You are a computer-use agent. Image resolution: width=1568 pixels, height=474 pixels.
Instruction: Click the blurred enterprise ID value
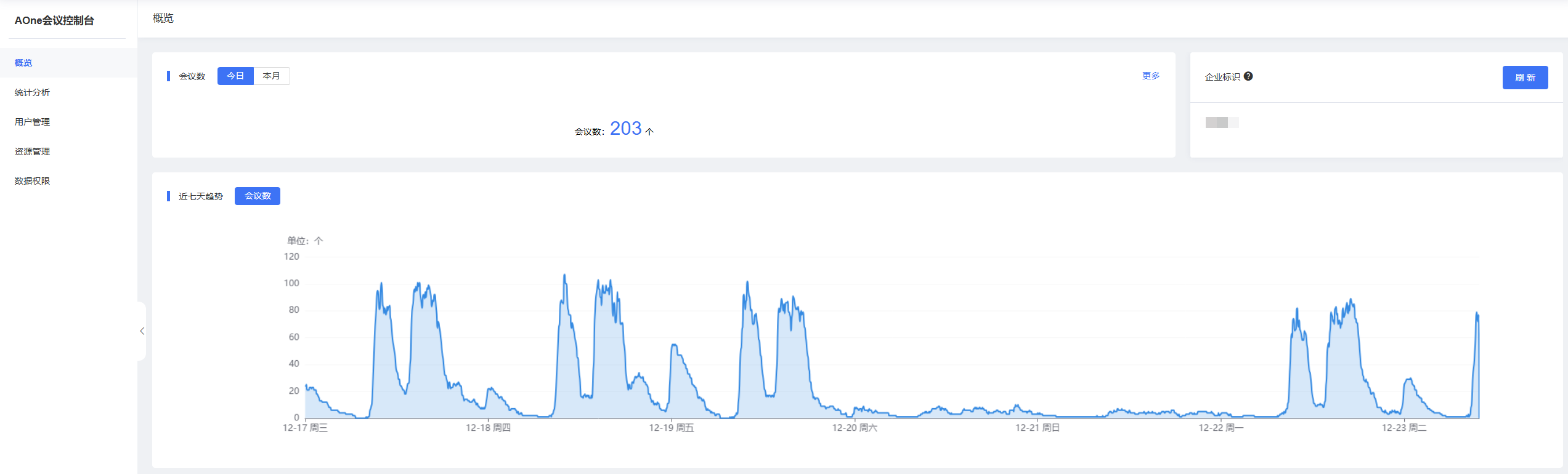tap(1222, 123)
